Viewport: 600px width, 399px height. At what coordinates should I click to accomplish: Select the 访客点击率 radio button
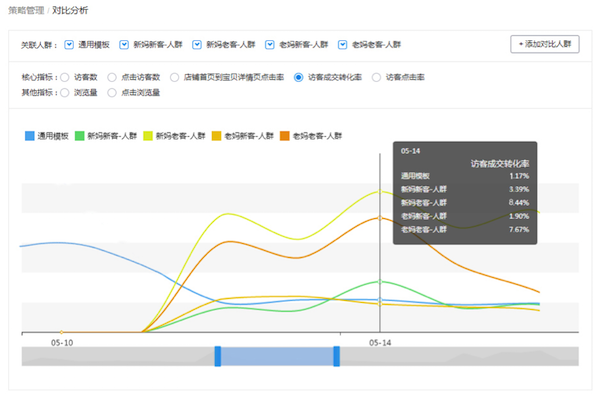tap(377, 78)
